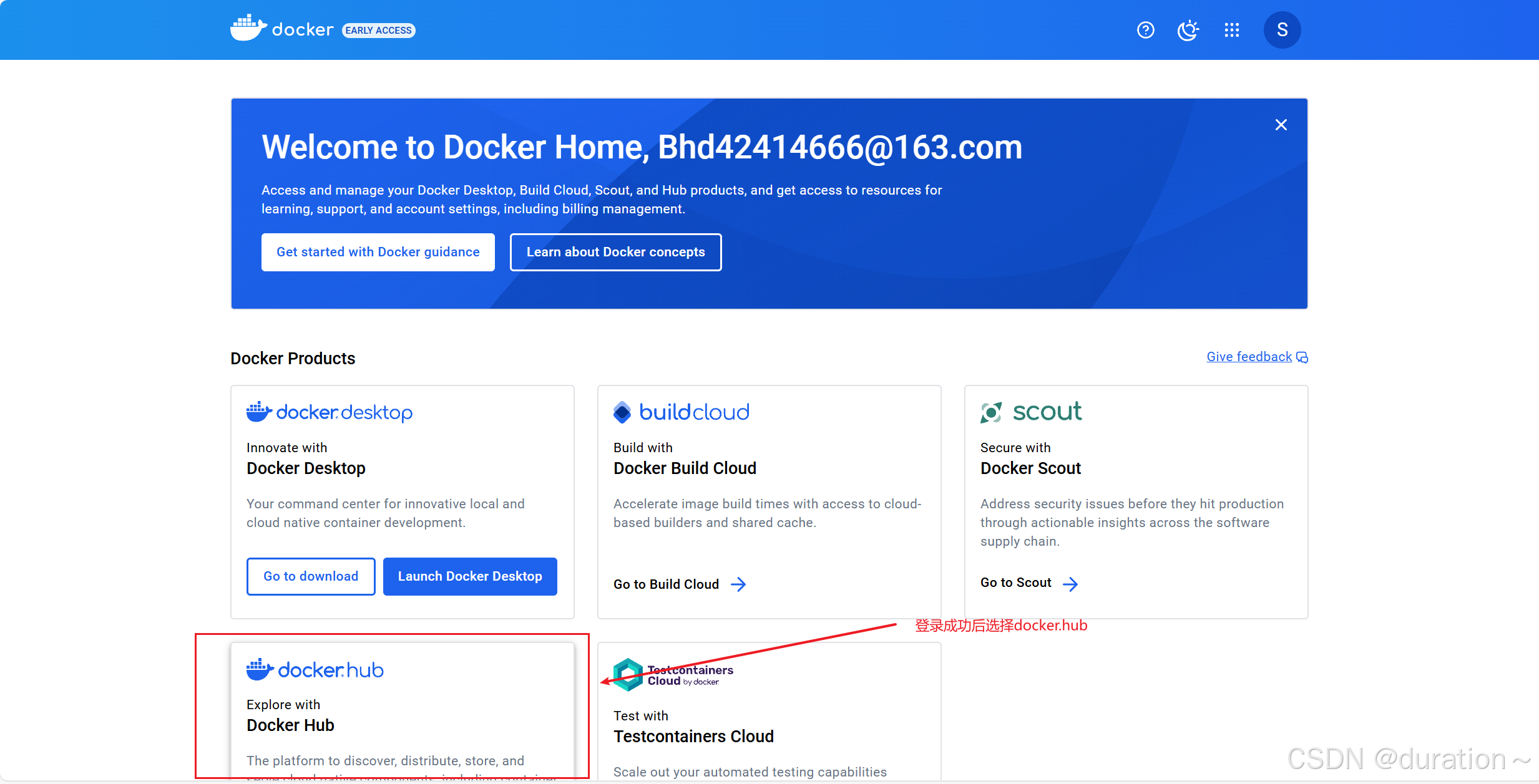Open the apps grid menu icon

[x=1231, y=30]
